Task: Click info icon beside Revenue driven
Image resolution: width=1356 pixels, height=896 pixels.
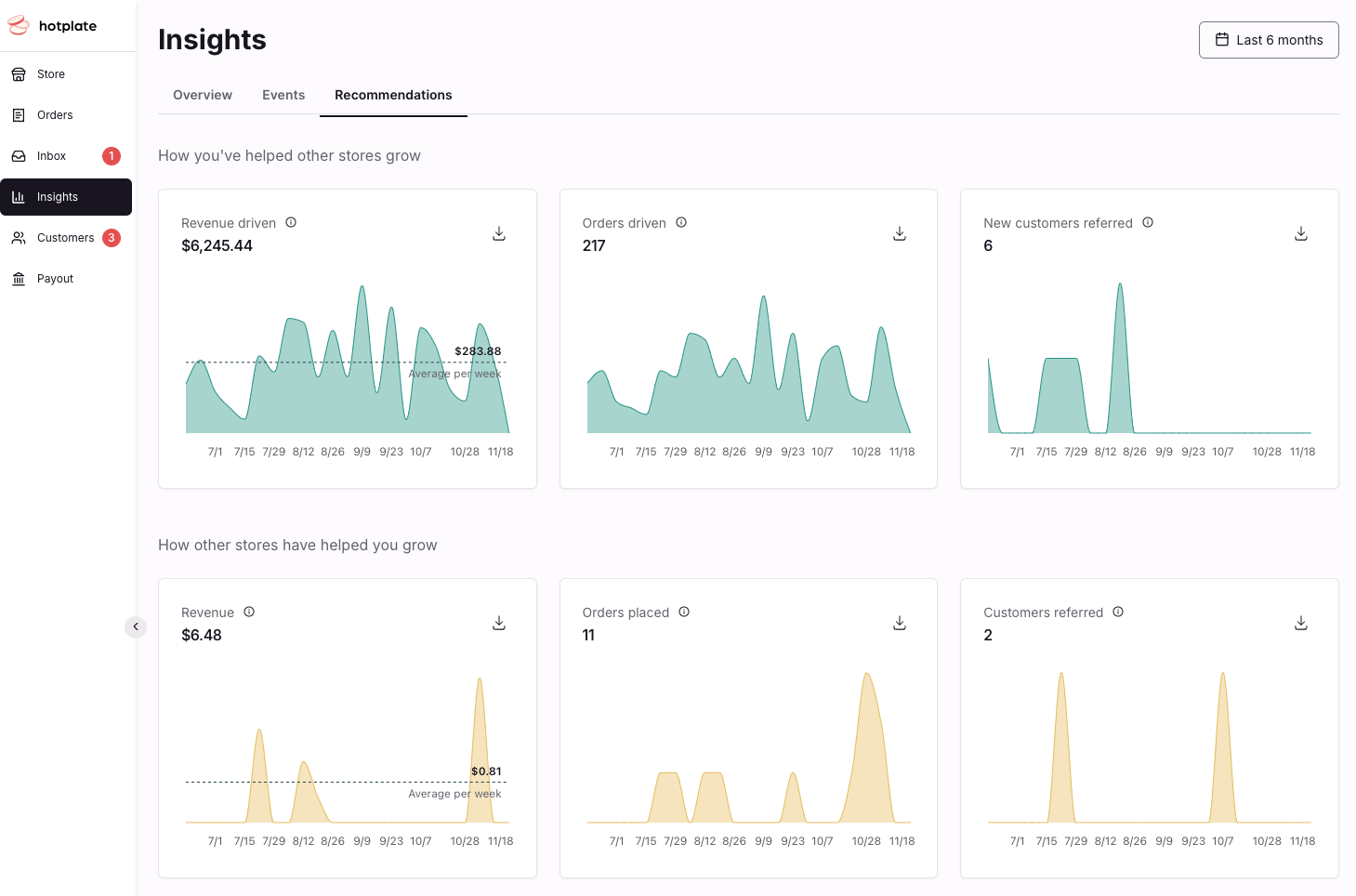Action: 291,223
